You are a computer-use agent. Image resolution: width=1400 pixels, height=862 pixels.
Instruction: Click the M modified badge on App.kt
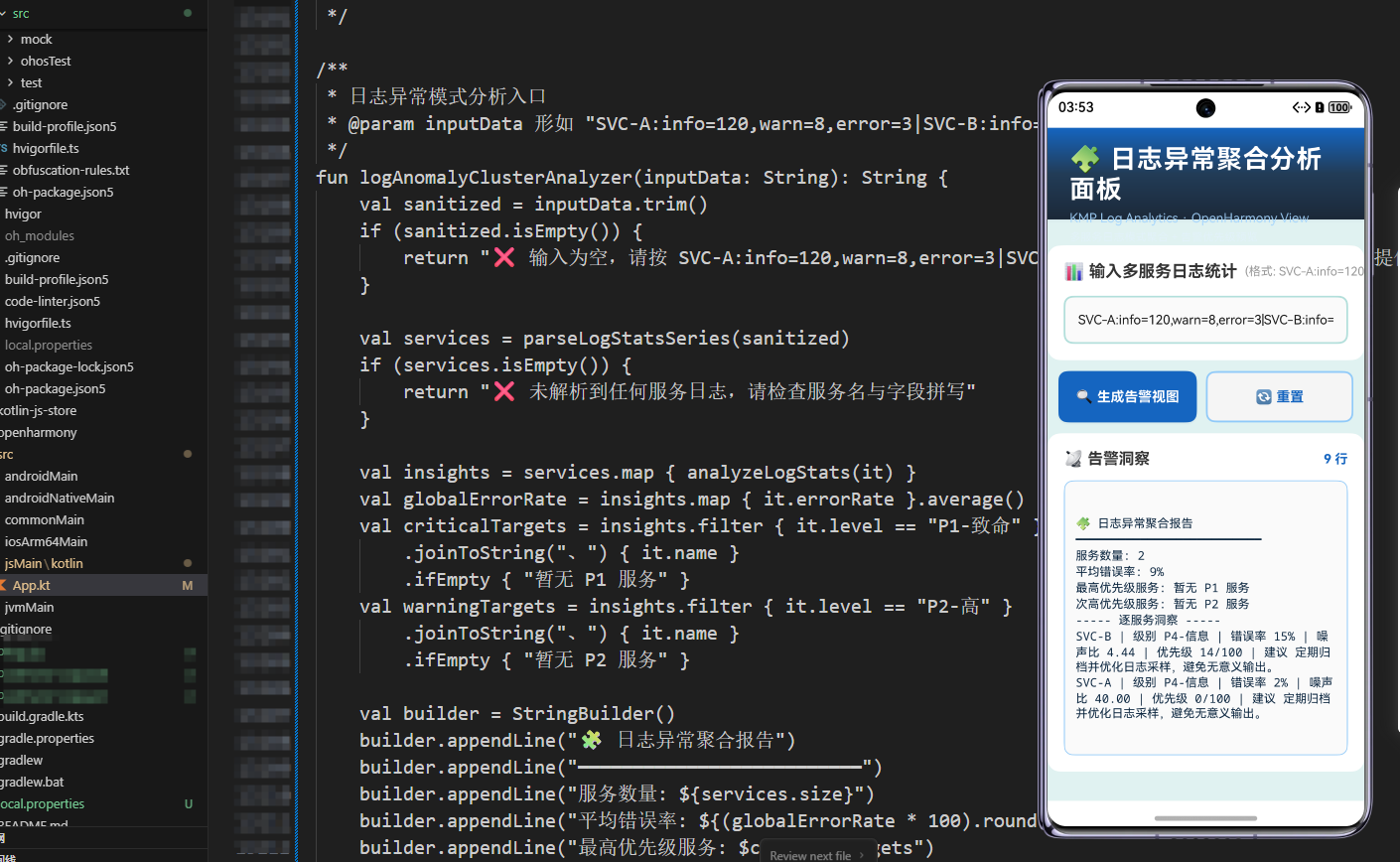point(188,585)
